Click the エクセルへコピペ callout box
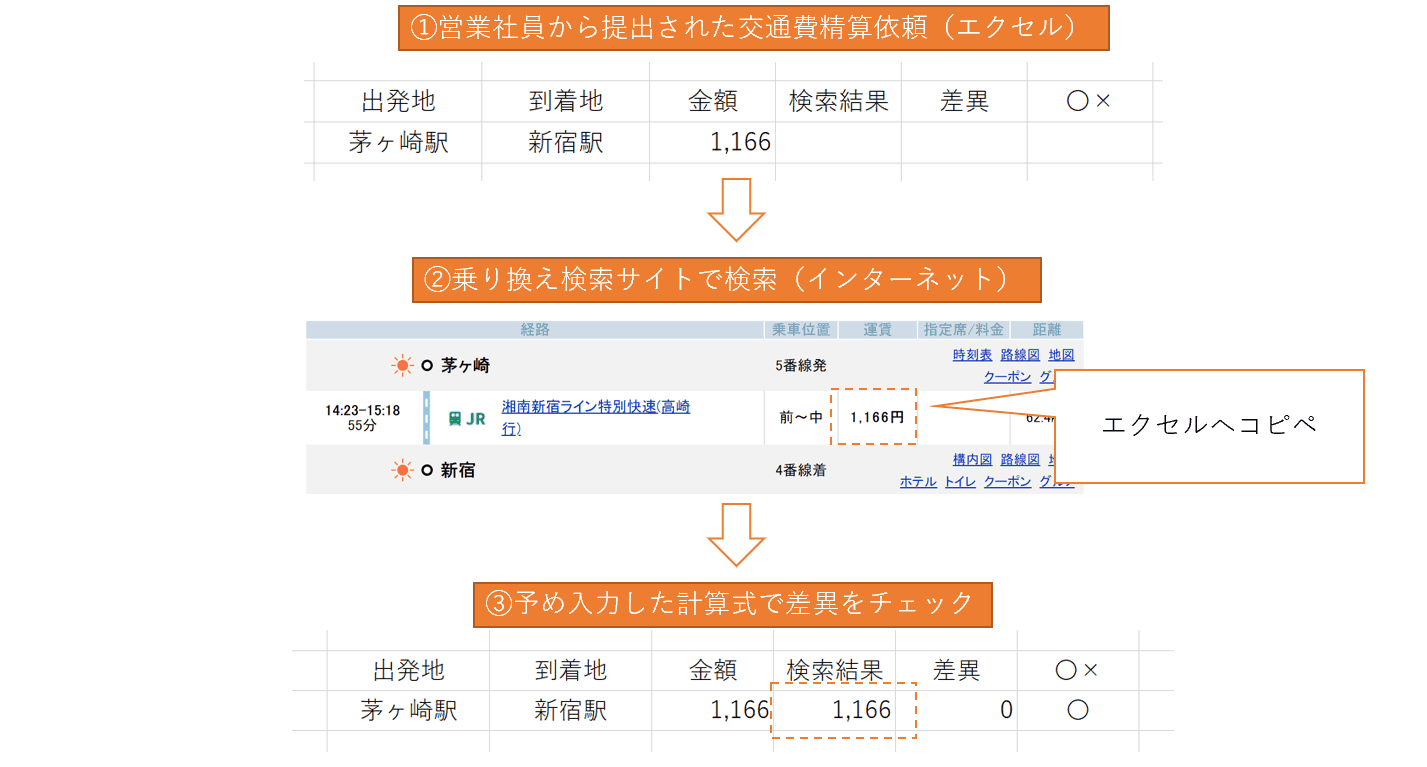1427x767 pixels. coord(1209,426)
